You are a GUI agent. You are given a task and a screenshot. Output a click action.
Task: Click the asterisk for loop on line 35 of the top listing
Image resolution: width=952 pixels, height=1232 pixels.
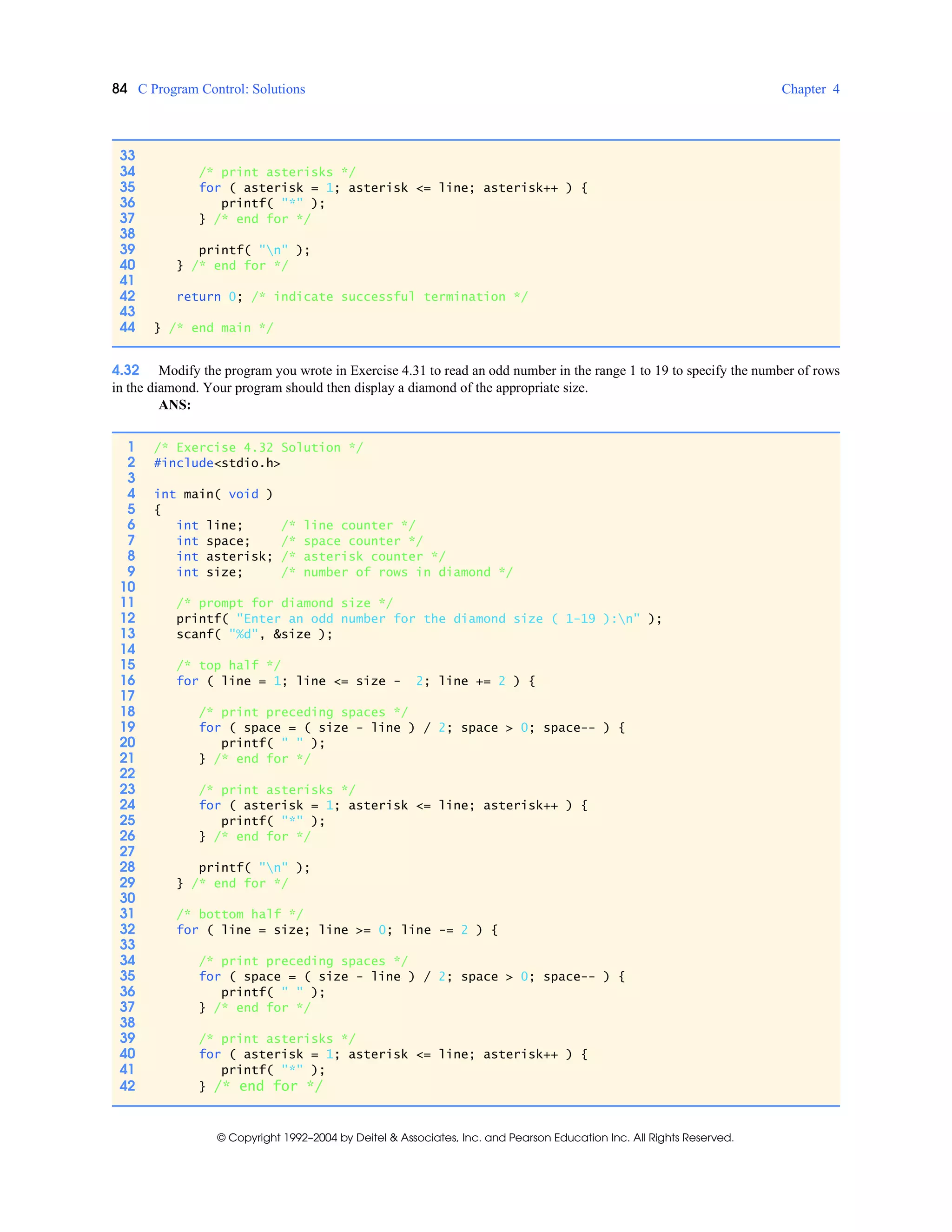tap(393, 188)
